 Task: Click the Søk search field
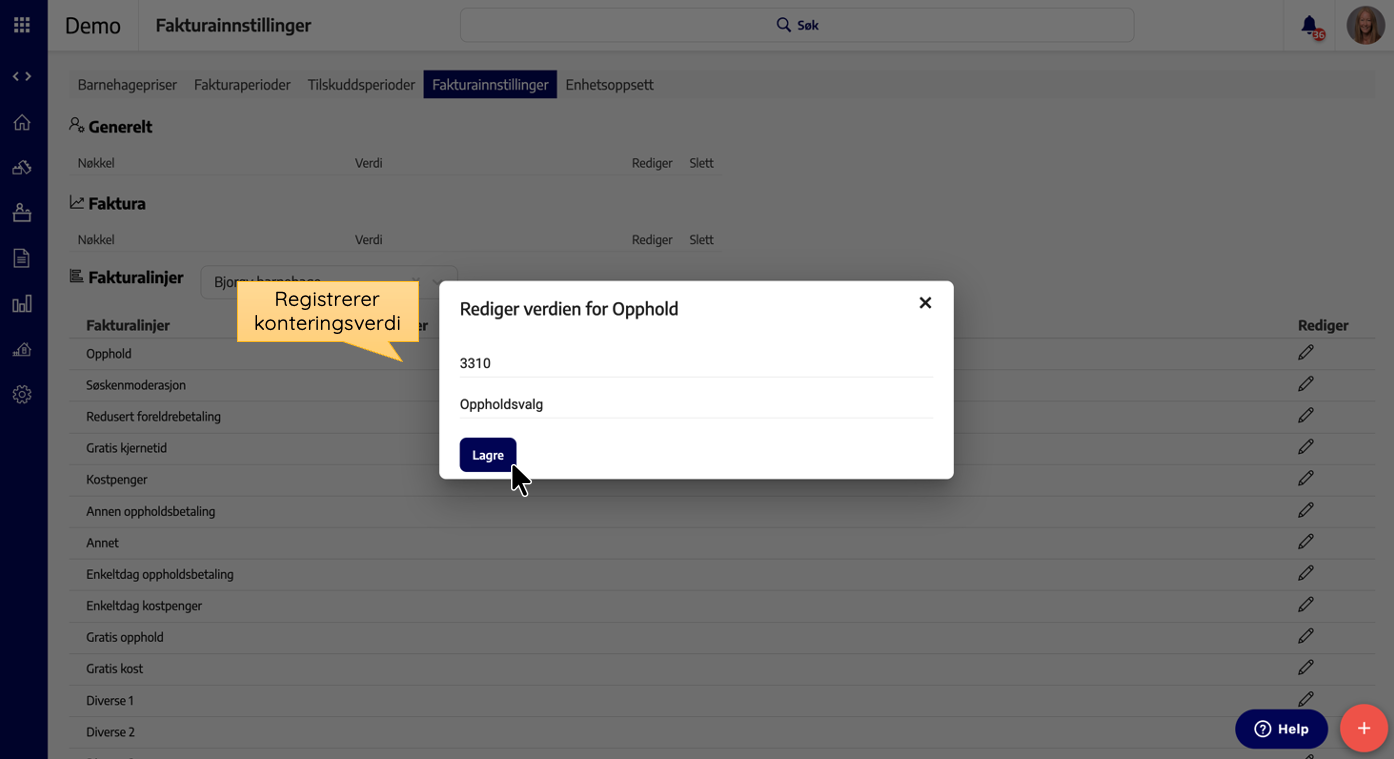coord(796,25)
